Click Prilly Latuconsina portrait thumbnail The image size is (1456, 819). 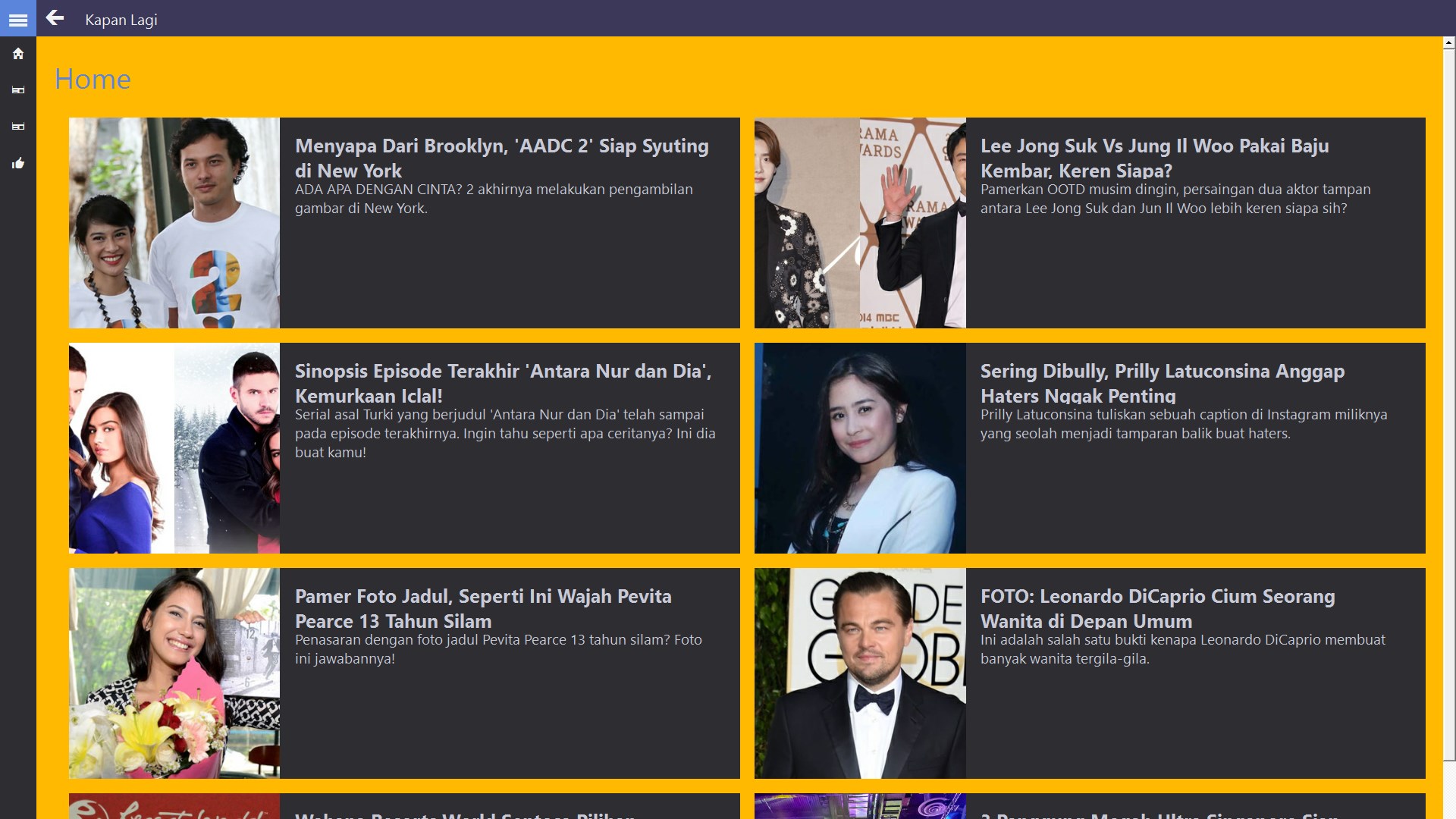[860, 448]
